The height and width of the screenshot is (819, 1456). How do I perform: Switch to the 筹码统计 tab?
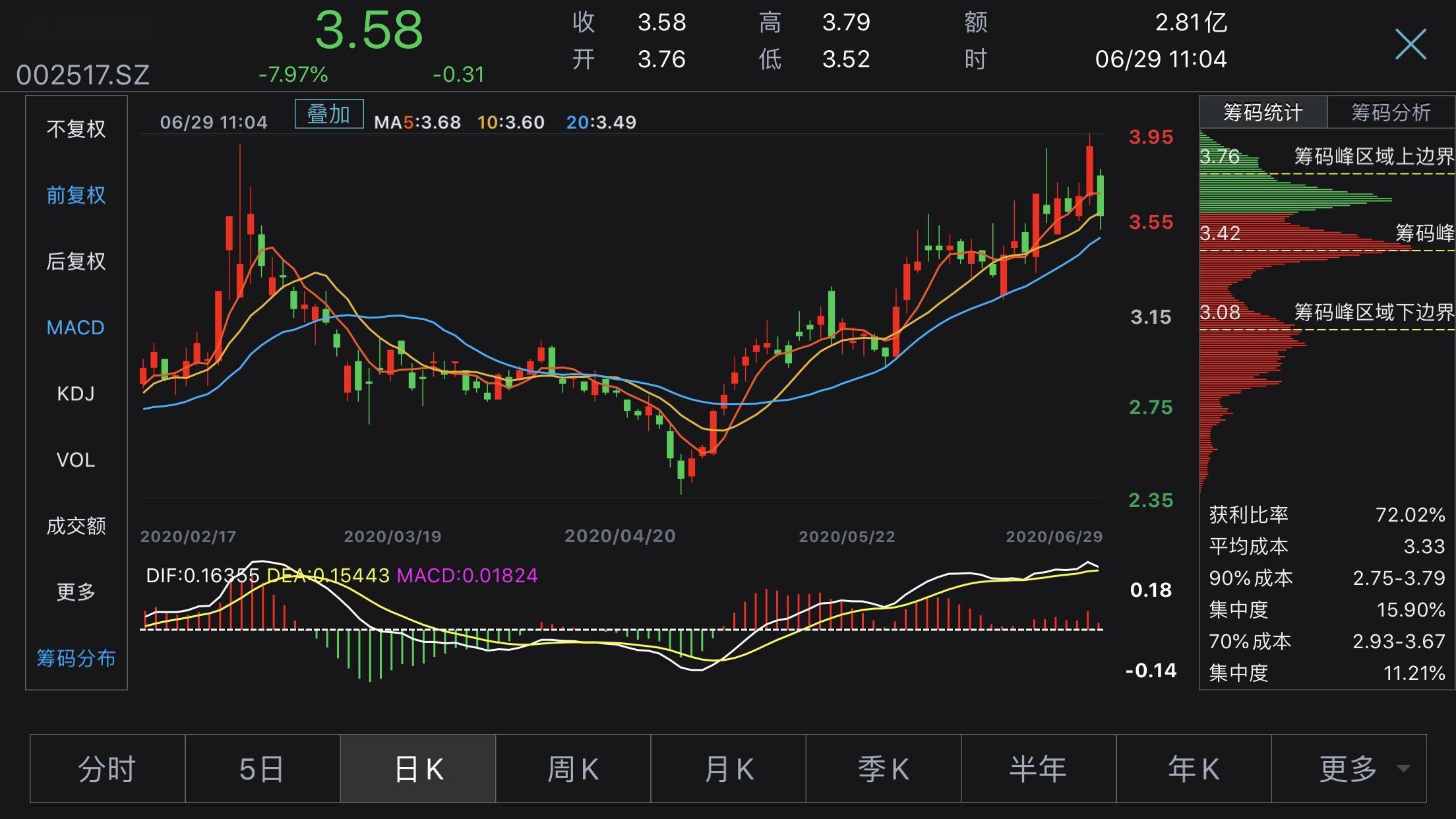[1263, 112]
